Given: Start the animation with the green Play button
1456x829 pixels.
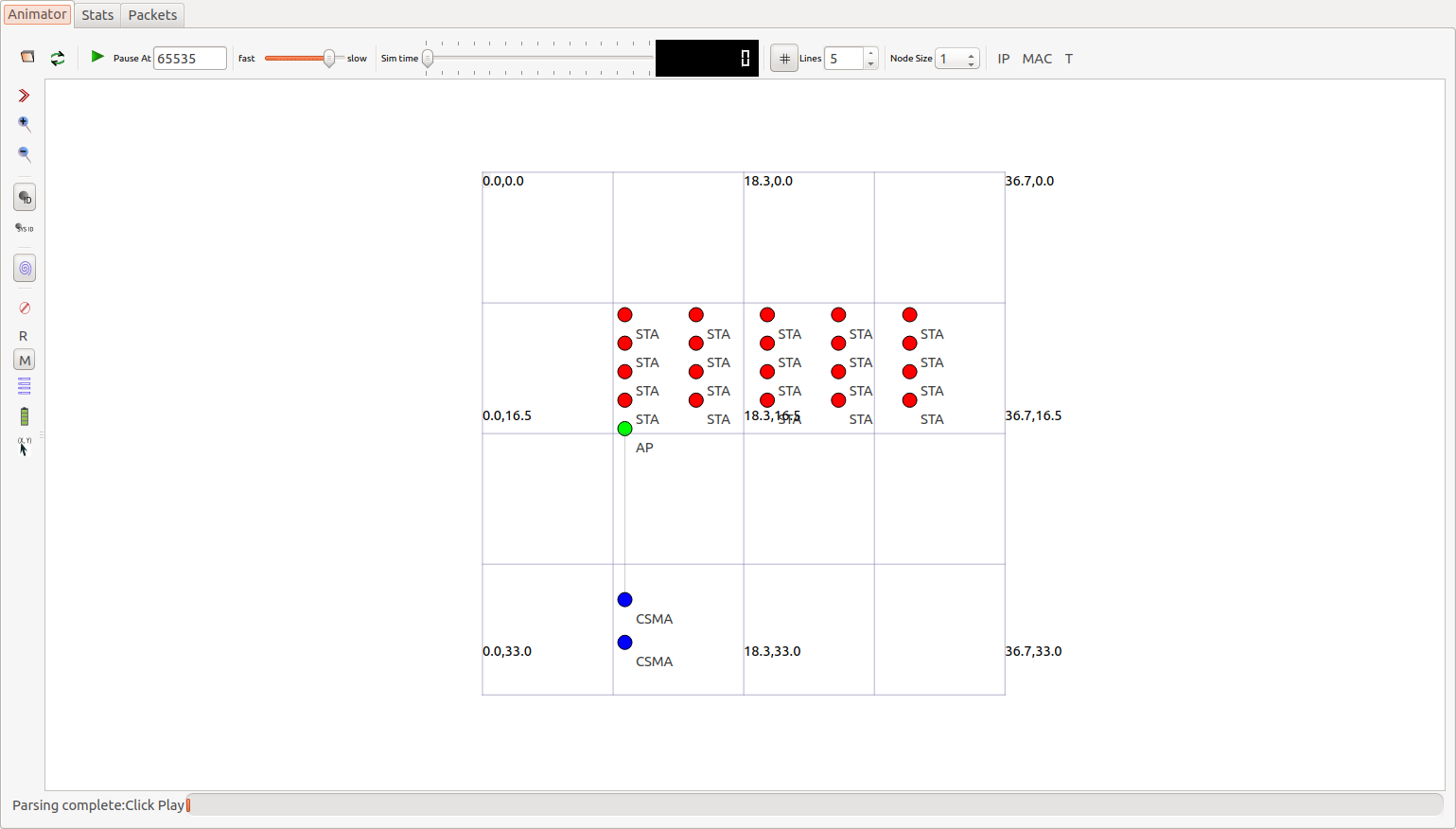Looking at the screenshot, I should point(97,57).
